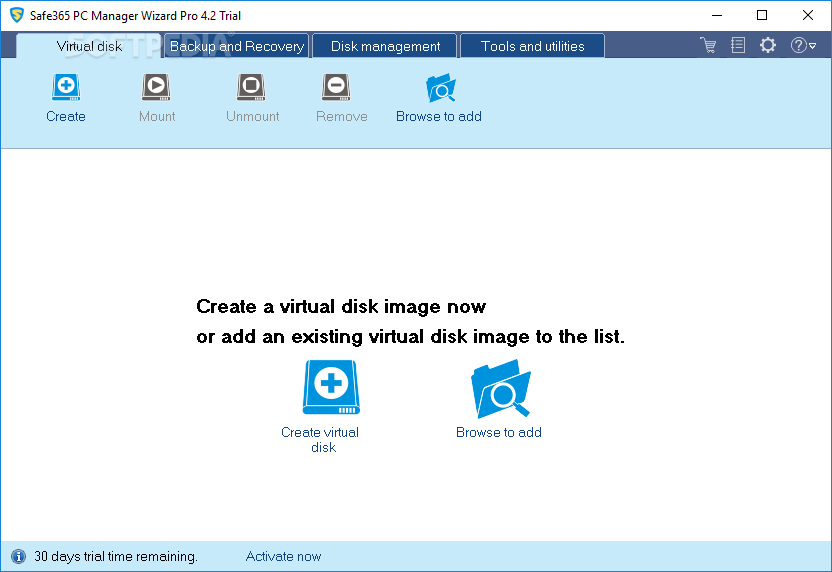Screen dimensions: 832x572
Task: Expand the help question mark menu
Action: [803, 45]
